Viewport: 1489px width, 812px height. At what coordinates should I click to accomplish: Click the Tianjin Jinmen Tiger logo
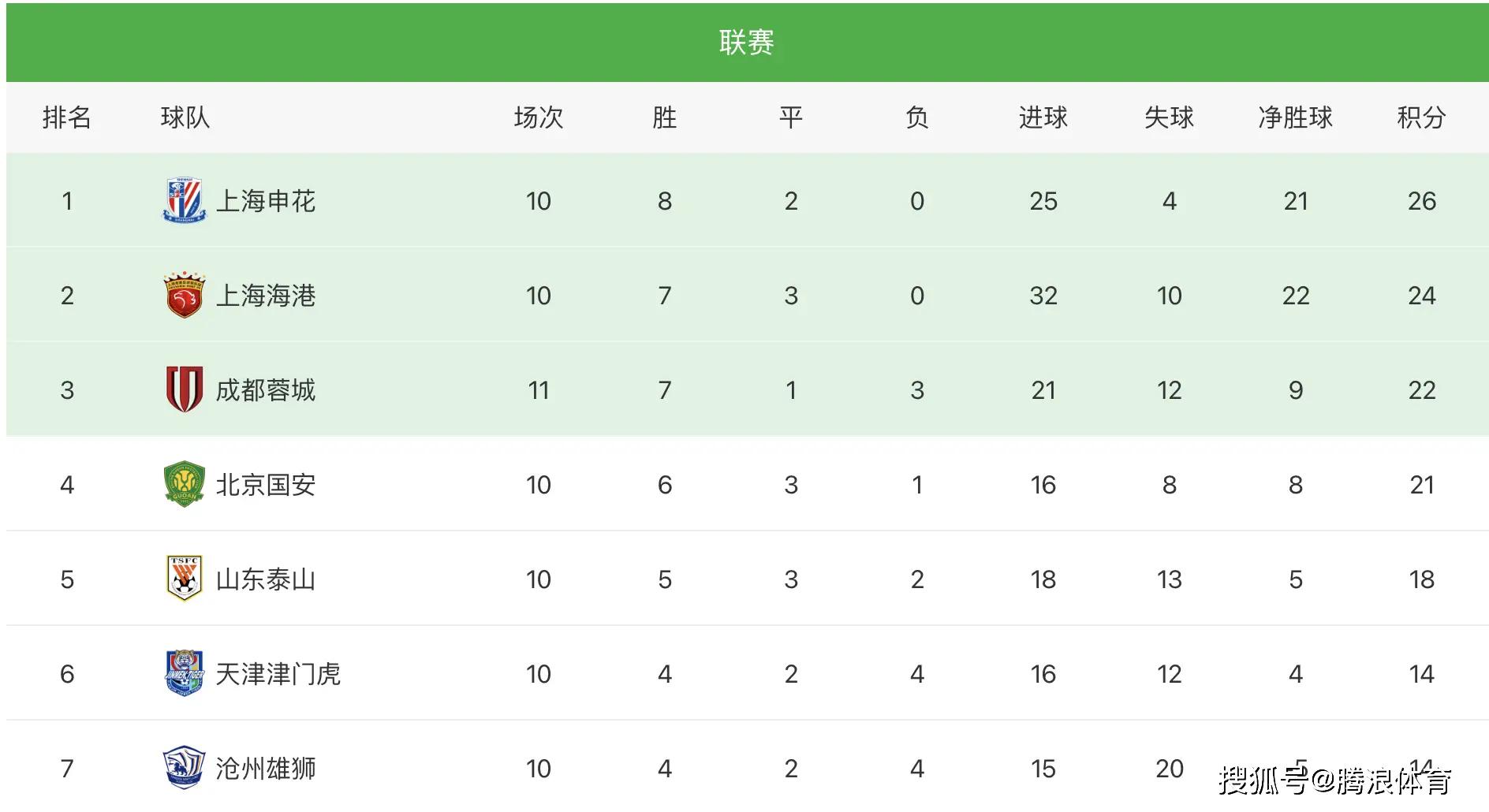(184, 673)
